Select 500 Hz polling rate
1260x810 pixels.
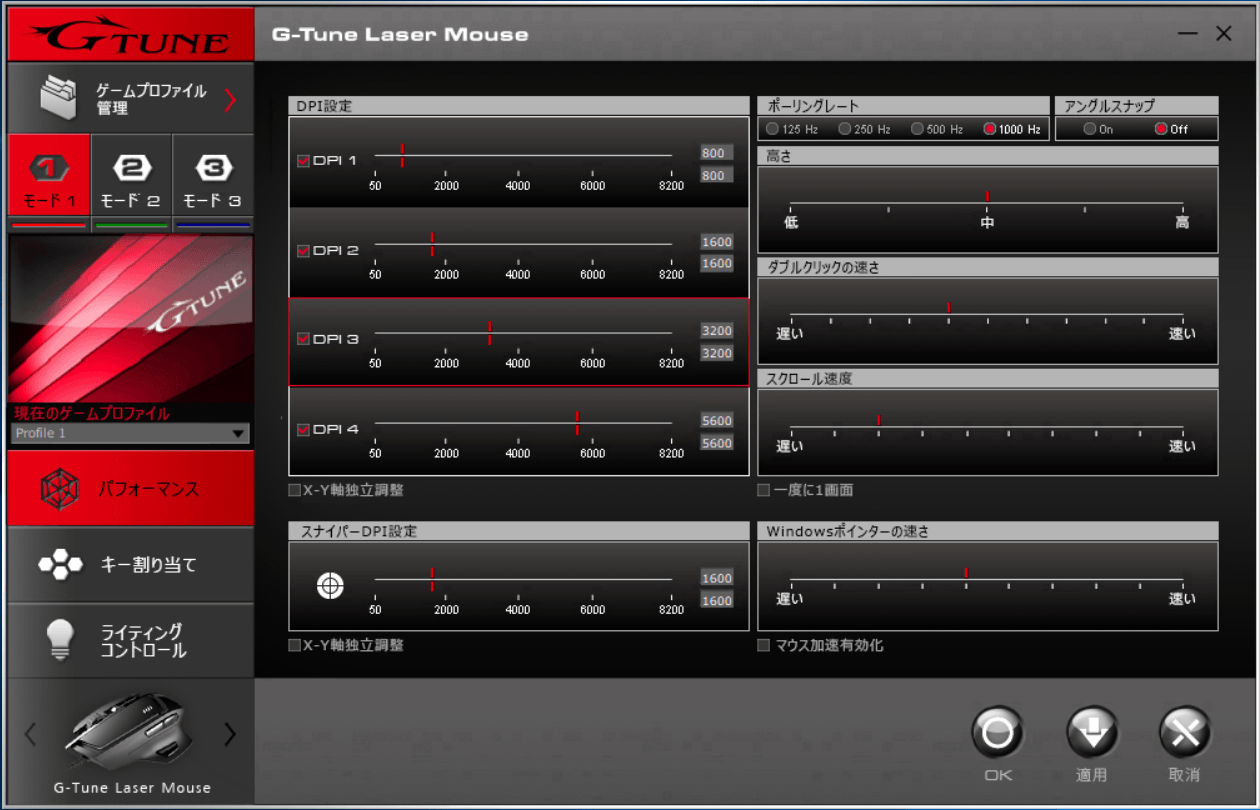coord(917,129)
